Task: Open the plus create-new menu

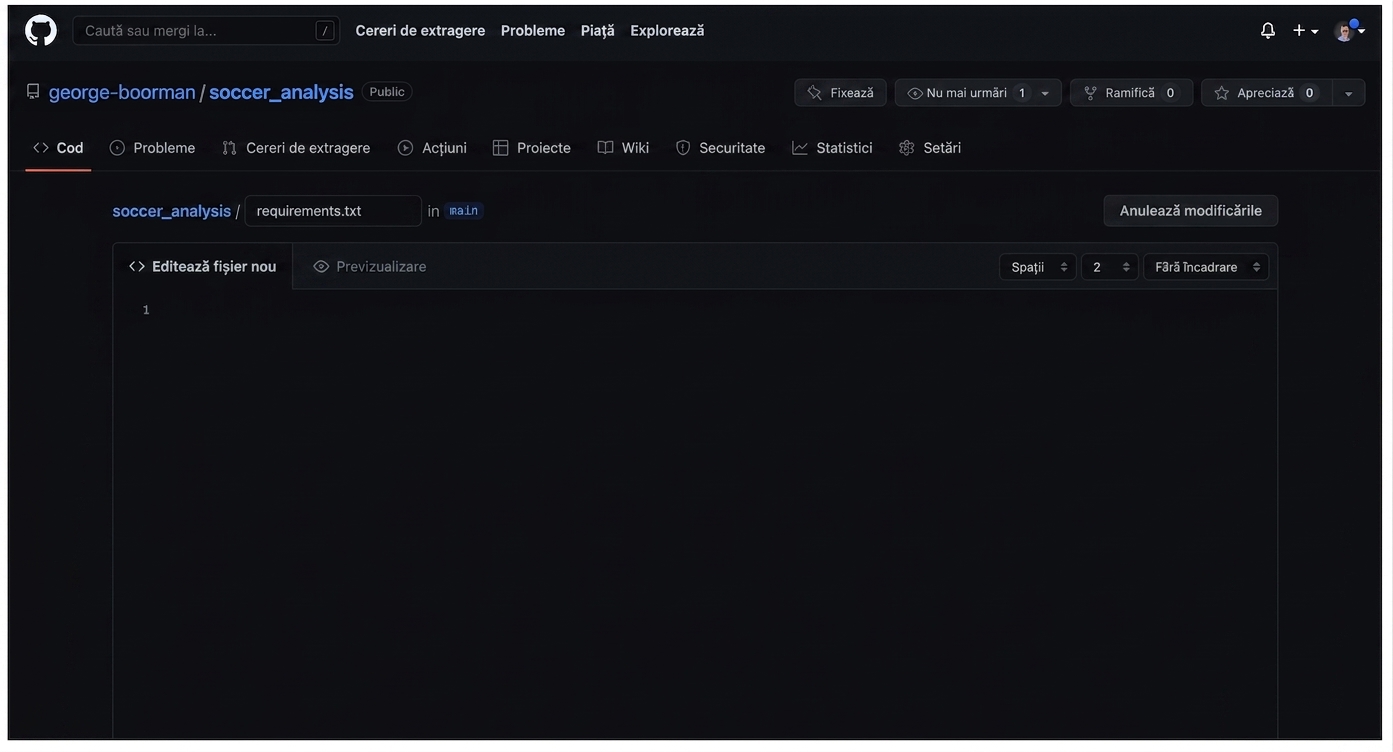Action: 1305,31
